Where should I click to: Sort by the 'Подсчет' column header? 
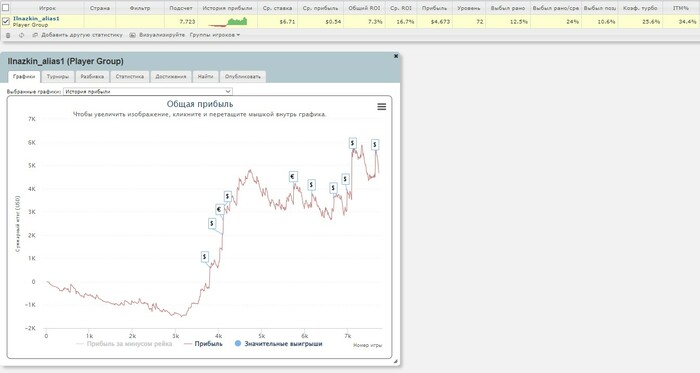pos(181,8)
